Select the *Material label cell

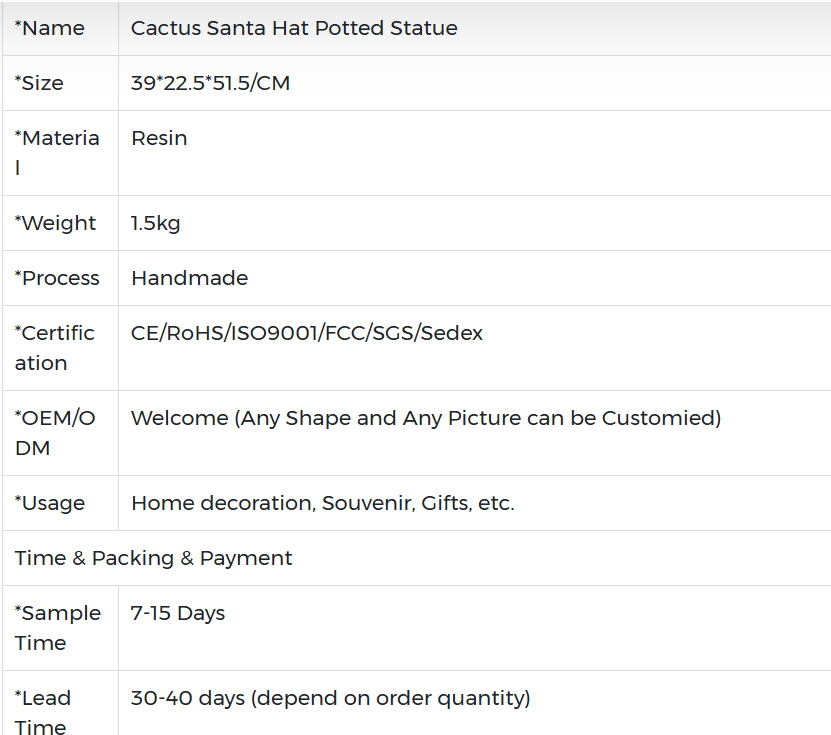pyautogui.click(x=57, y=152)
